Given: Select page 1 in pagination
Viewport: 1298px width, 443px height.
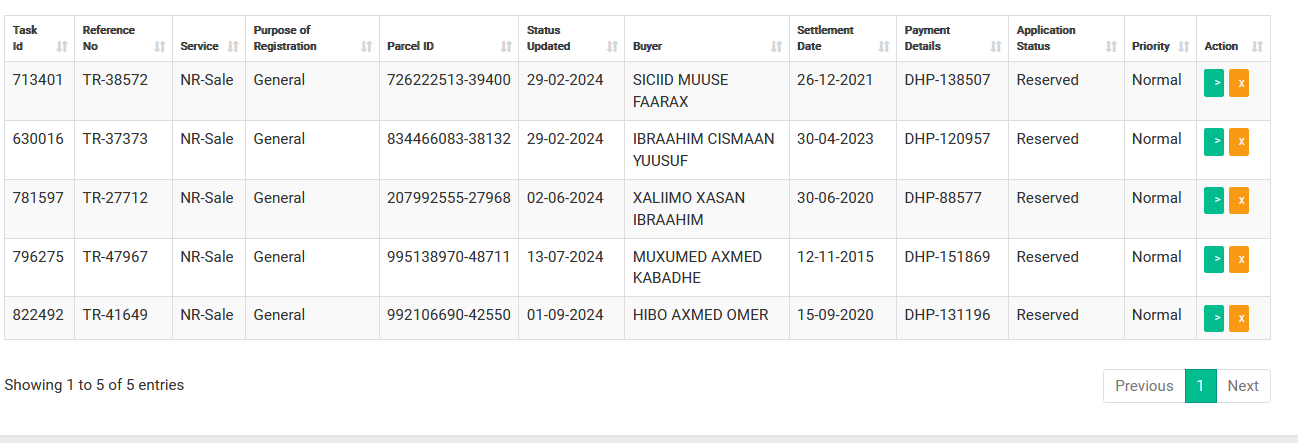Looking at the screenshot, I should pos(1201,386).
